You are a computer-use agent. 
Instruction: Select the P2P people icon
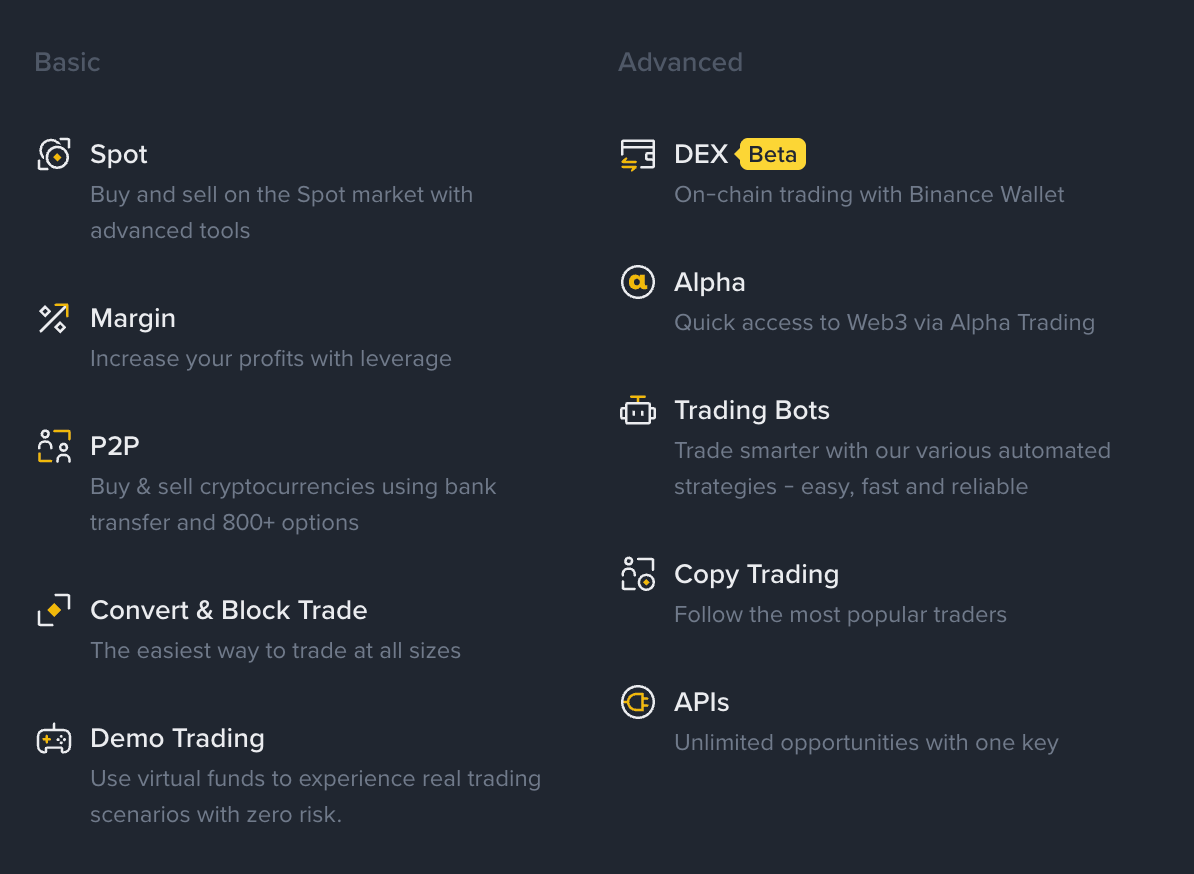pos(54,446)
